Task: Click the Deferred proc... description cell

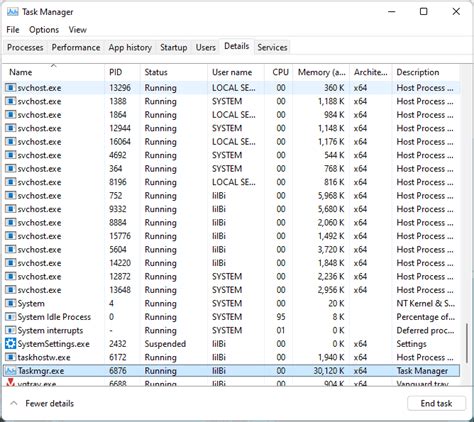Action: 425,330
